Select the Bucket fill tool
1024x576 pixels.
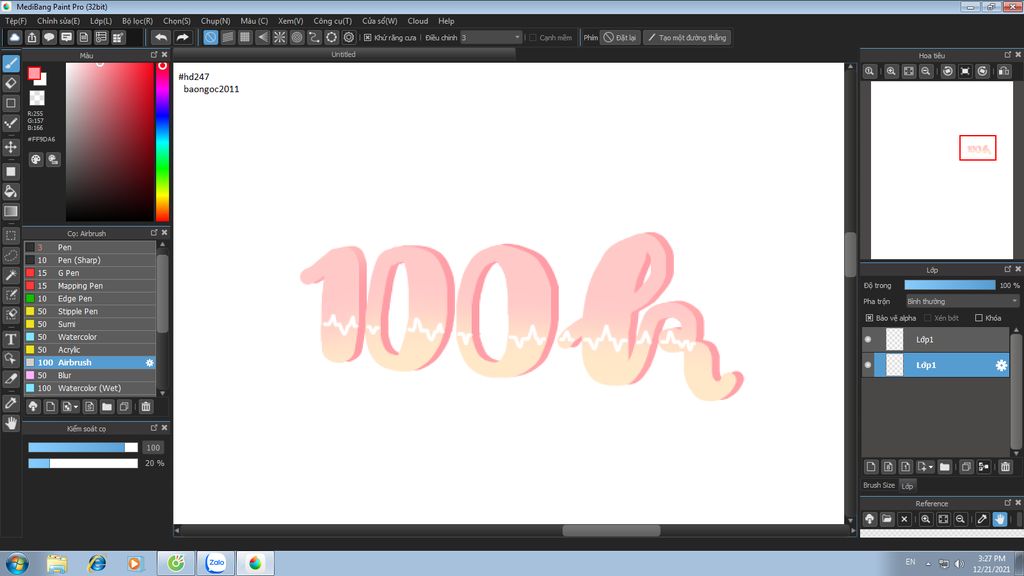[x=11, y=191]
